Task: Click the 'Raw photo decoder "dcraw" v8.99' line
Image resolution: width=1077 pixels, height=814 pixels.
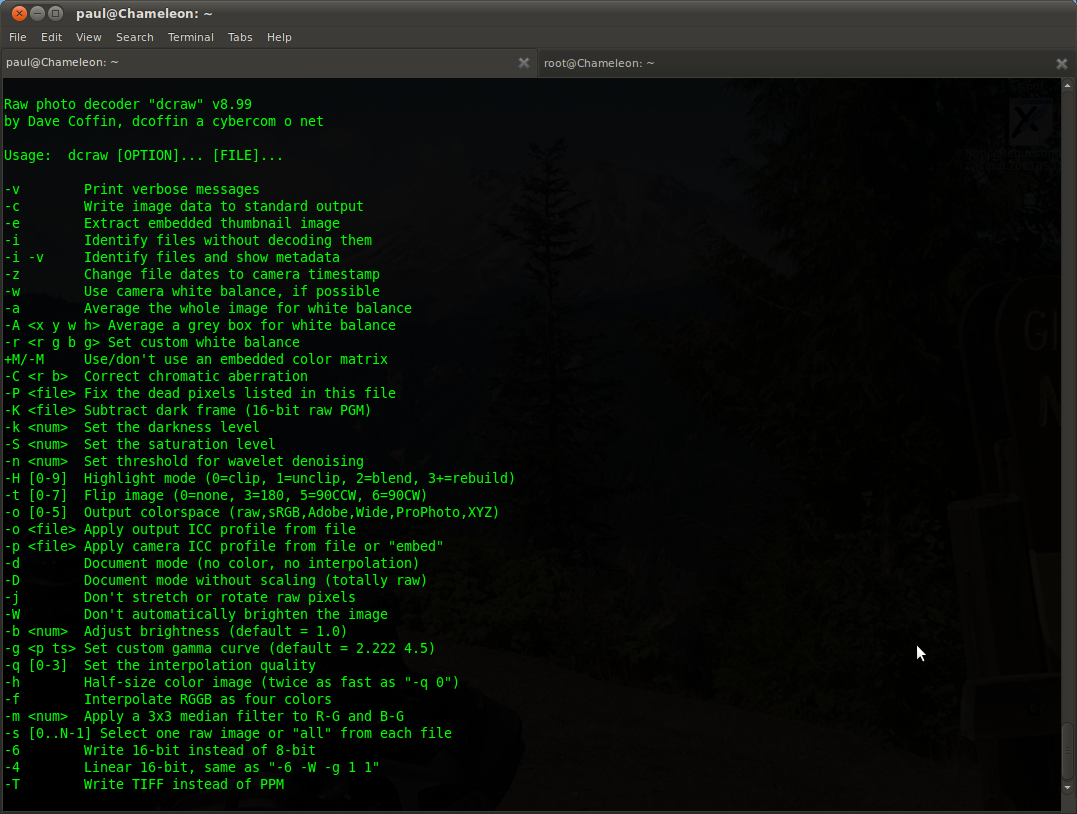Action: [128, 104]
